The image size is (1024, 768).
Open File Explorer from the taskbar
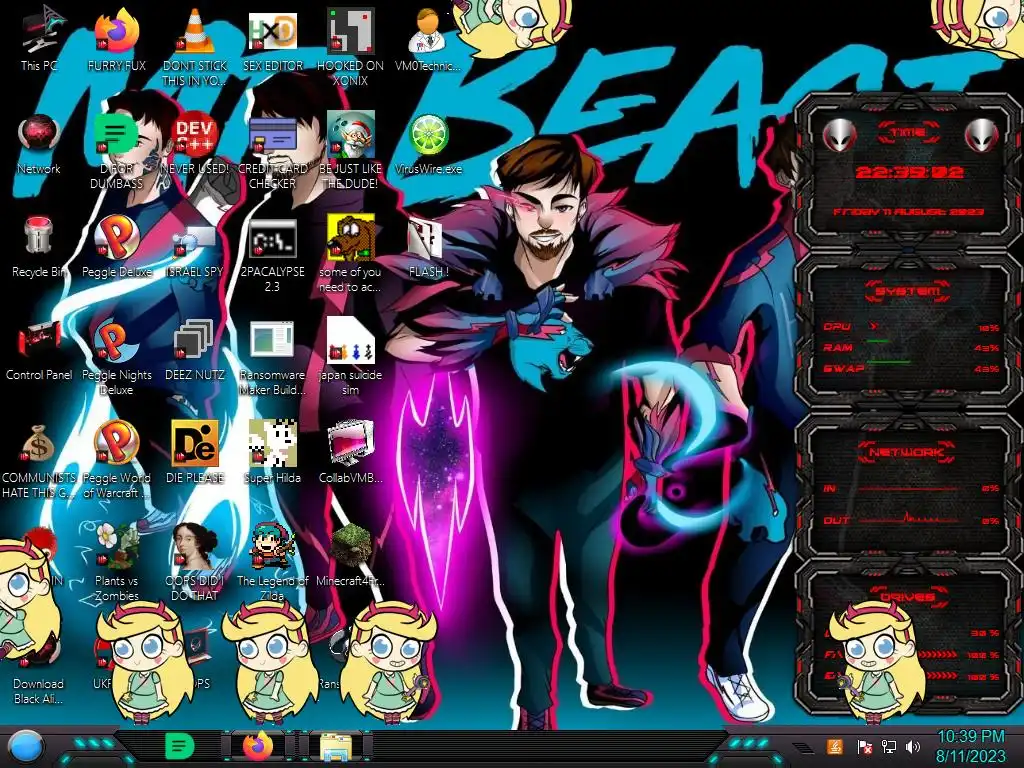[x=336, y=746]
